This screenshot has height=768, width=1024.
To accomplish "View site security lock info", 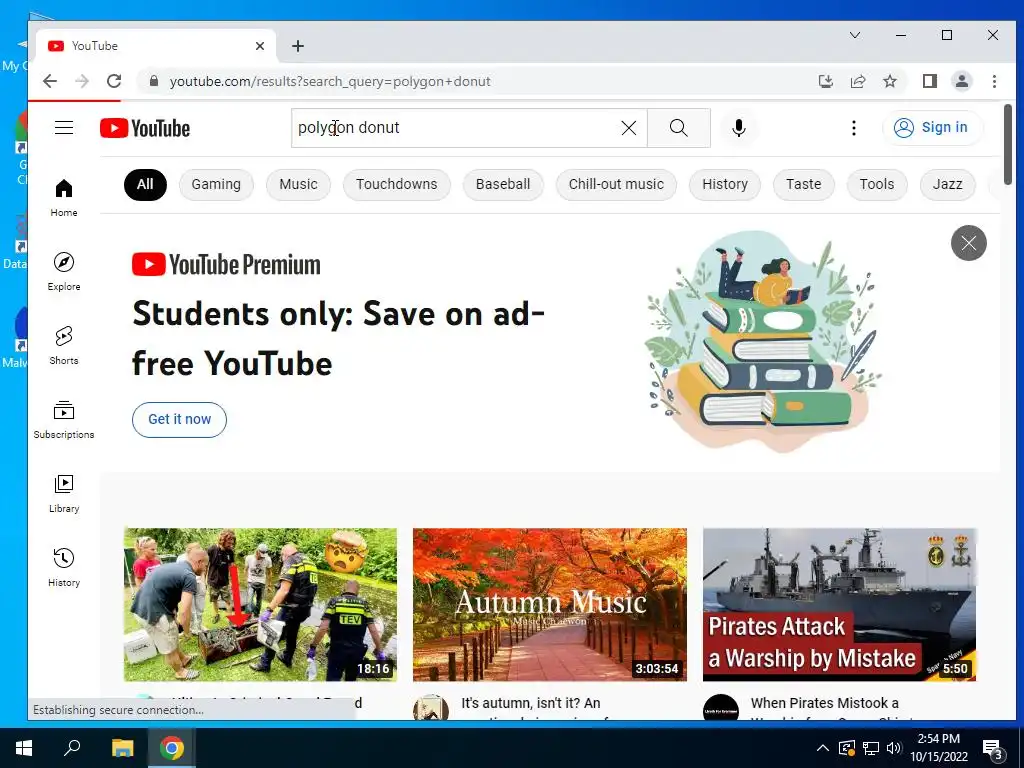I will point(153,81).
